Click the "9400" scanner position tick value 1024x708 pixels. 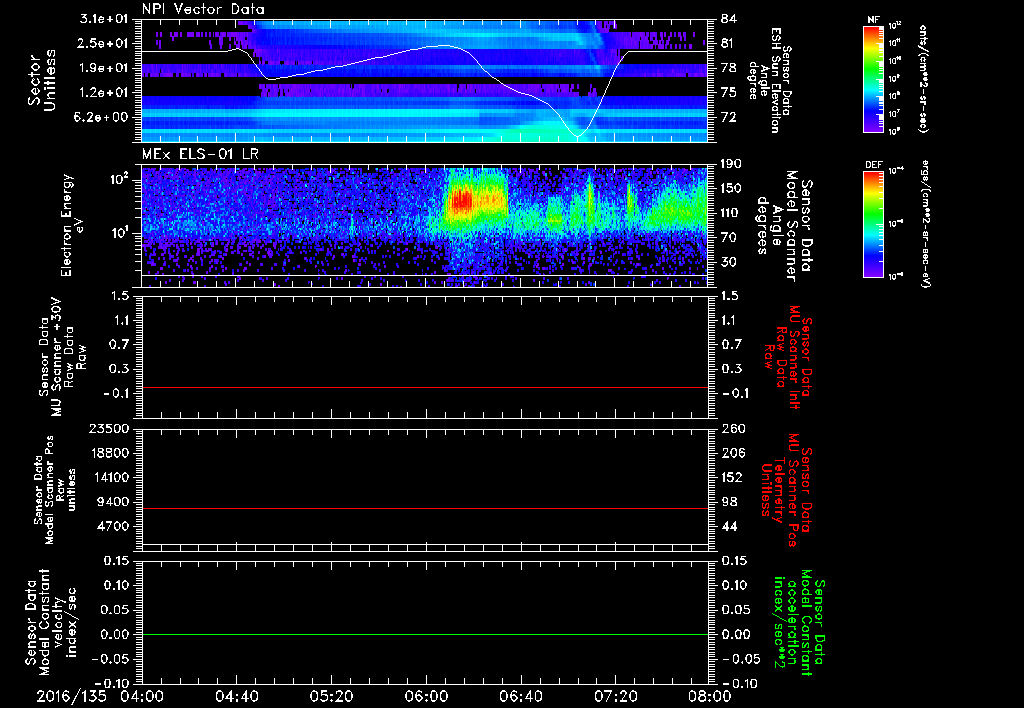click(x=114, y=502)
